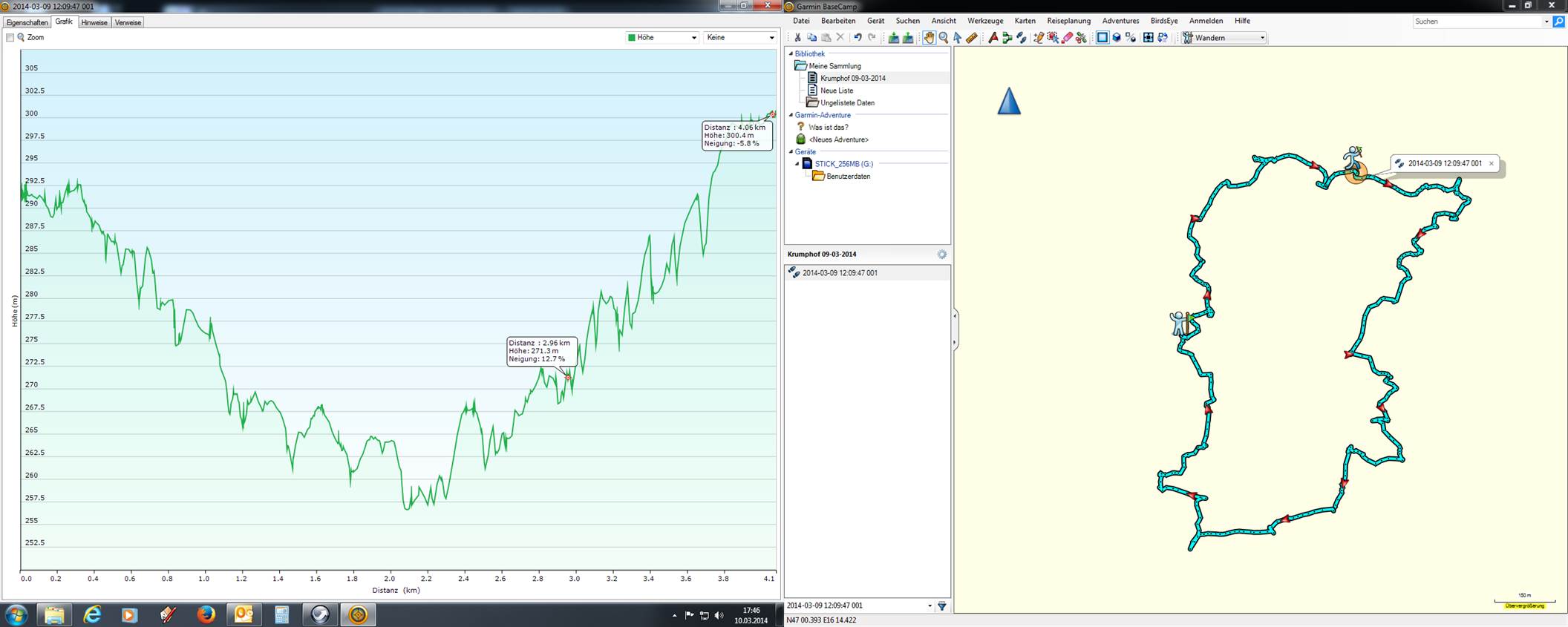The image size is (1568, 627).
Task: Select the route-from-waypoints green nodes icon
Action: tap(1007, 38)
